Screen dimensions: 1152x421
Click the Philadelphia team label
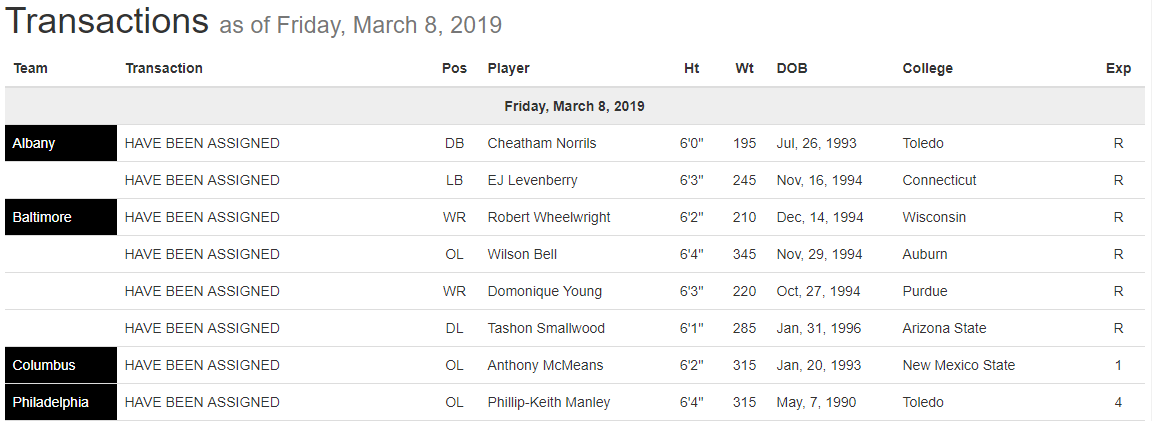tap(51, 402)
